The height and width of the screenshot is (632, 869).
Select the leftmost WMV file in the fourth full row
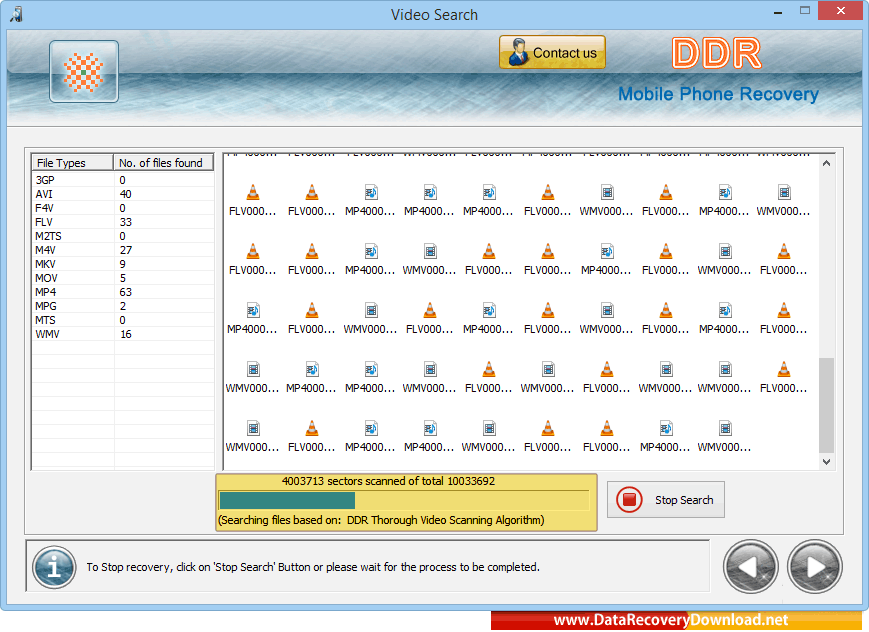point(253,378)
